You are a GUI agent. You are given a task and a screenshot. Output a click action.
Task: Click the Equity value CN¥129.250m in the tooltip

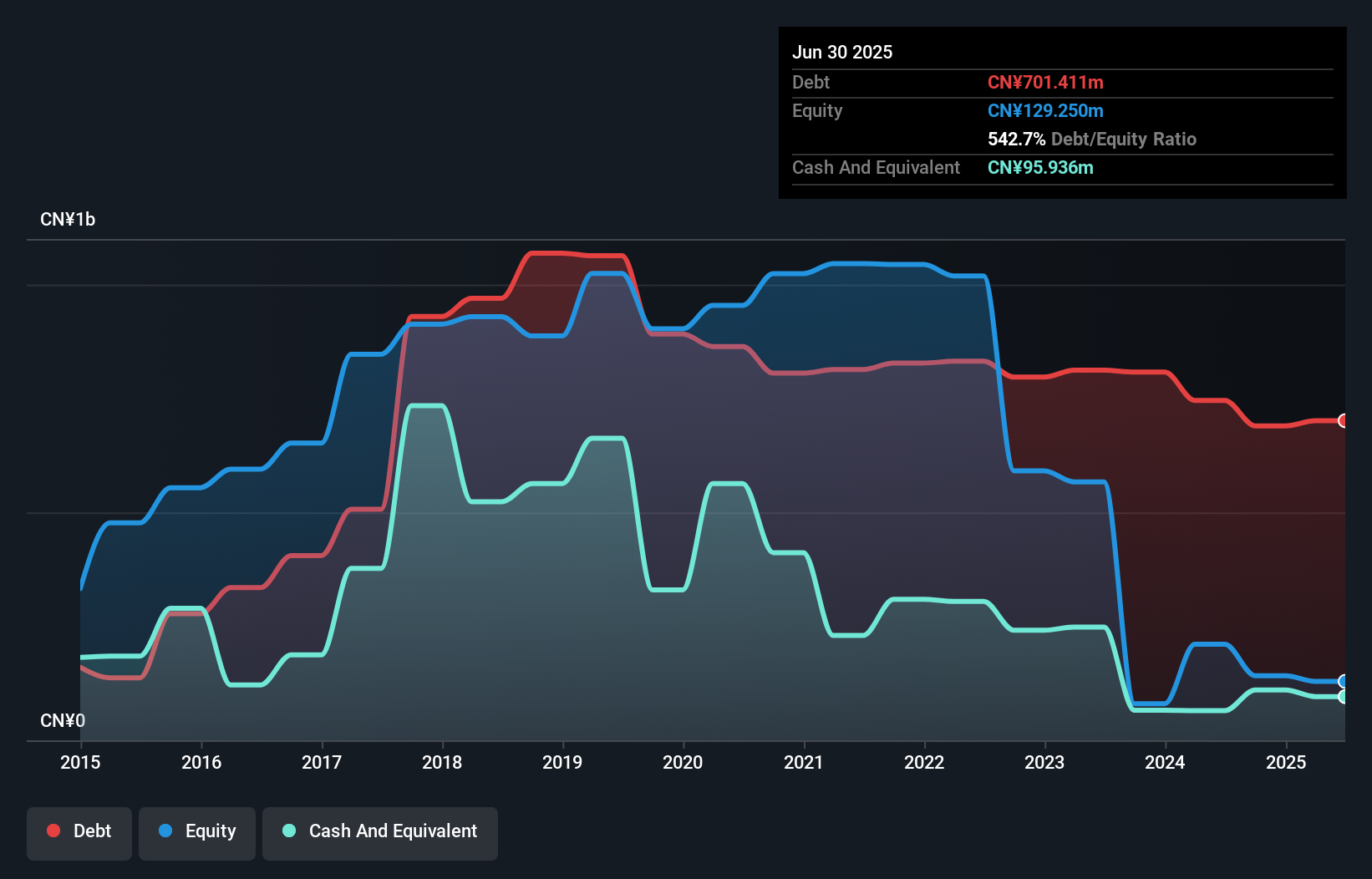click(x=1045, y=110)
